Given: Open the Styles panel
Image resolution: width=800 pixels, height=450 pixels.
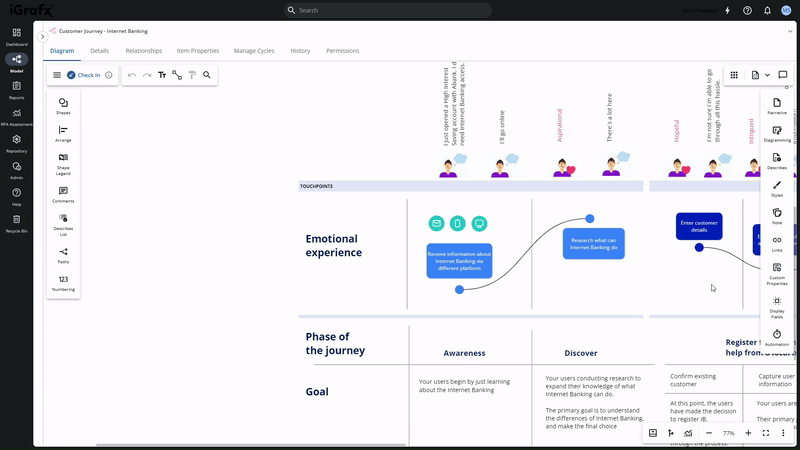Looking at the screenshot, I should 777,188.
